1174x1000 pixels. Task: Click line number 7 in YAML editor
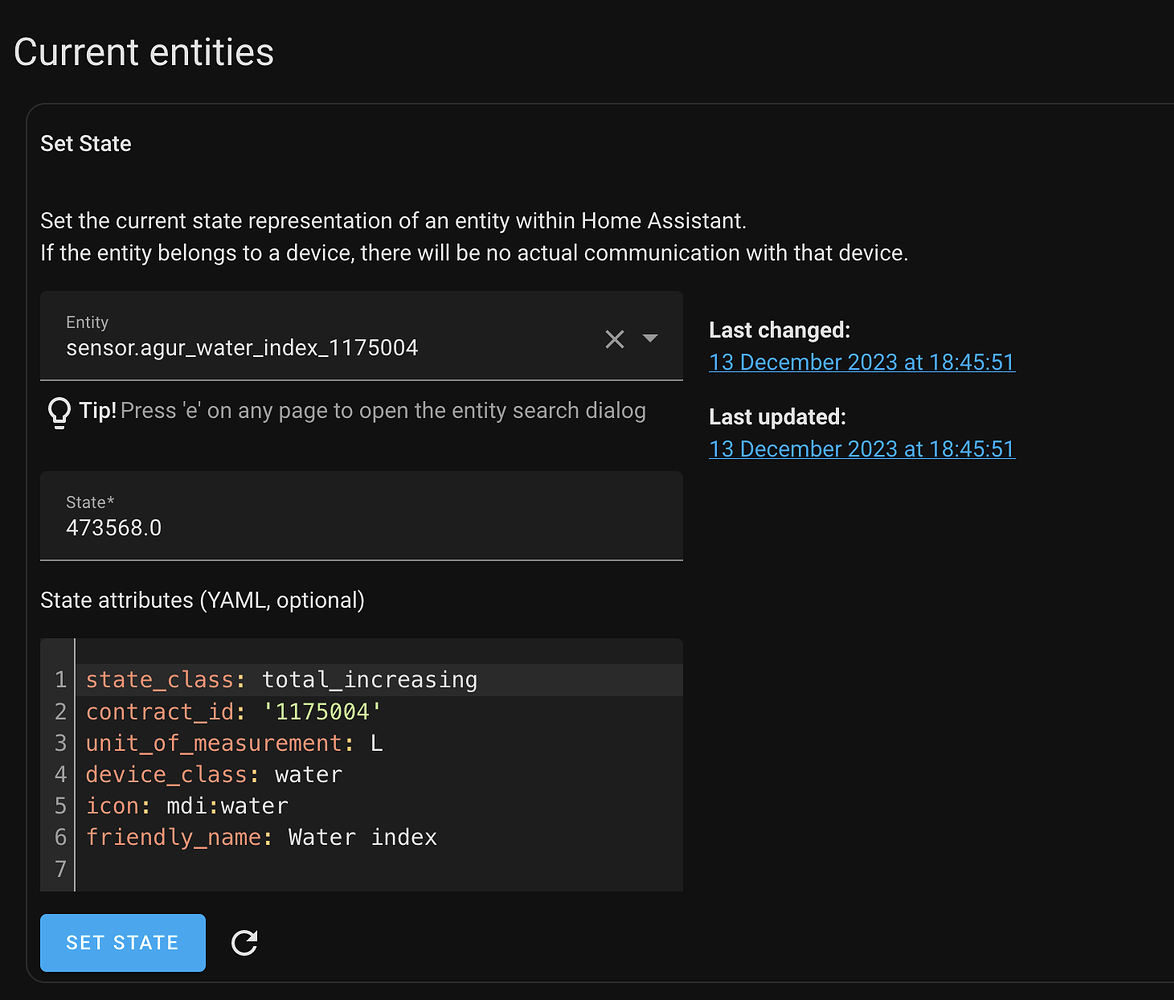point(61,869)
